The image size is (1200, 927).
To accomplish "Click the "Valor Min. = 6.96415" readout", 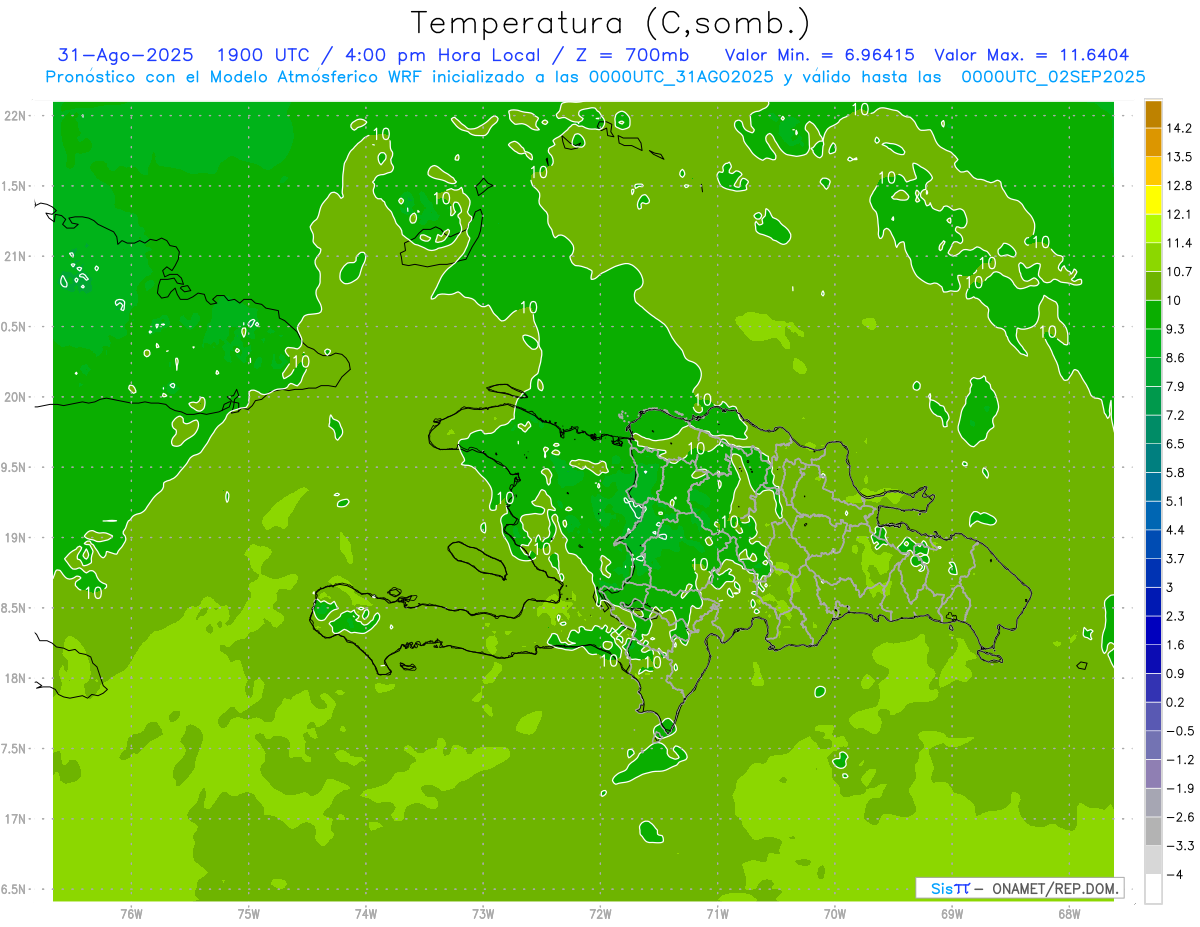I will [820, 54].
